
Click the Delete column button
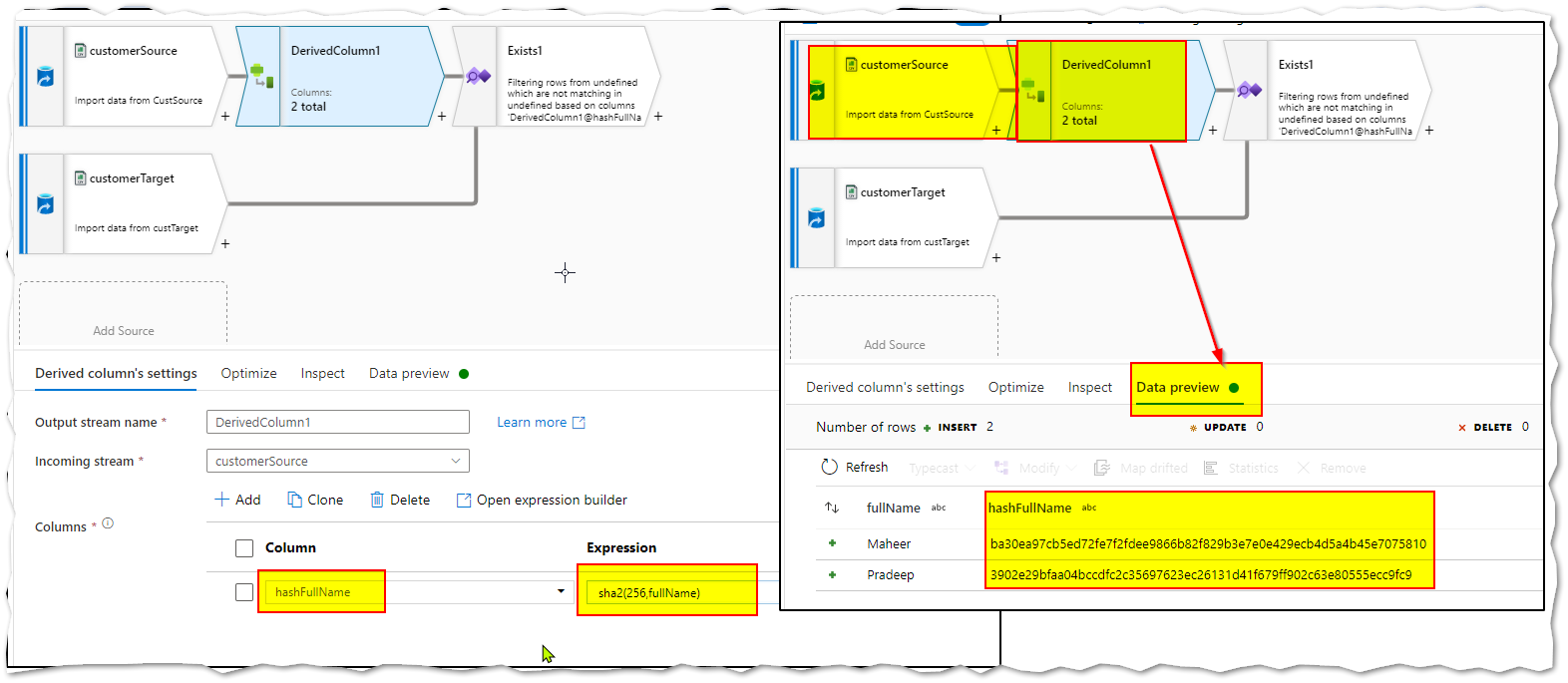pyautogui.click(x=400, y=501)
